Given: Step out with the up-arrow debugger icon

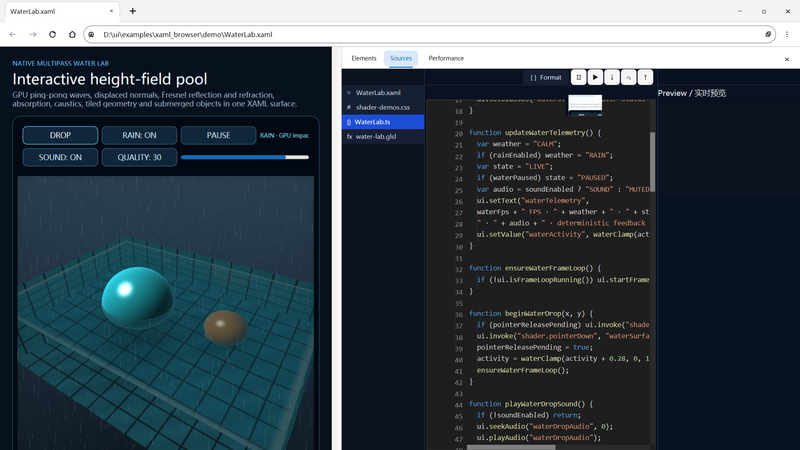Looking at the screenshot, I should click(645, 78).
